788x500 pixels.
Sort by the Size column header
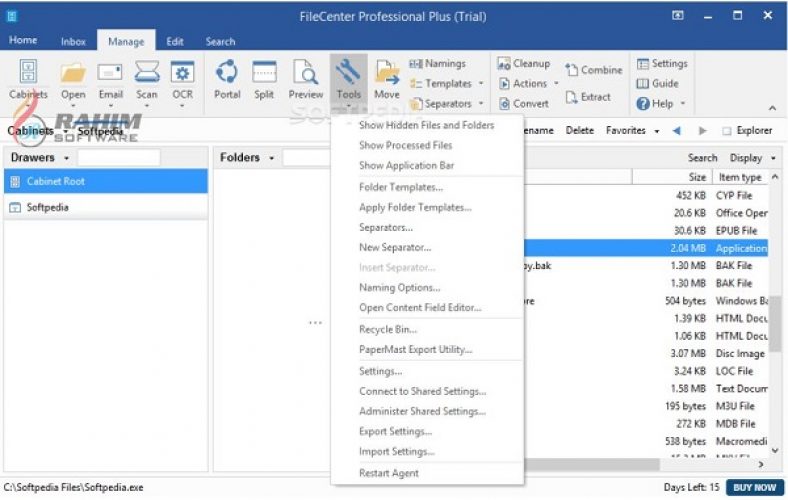pos(671,177)
